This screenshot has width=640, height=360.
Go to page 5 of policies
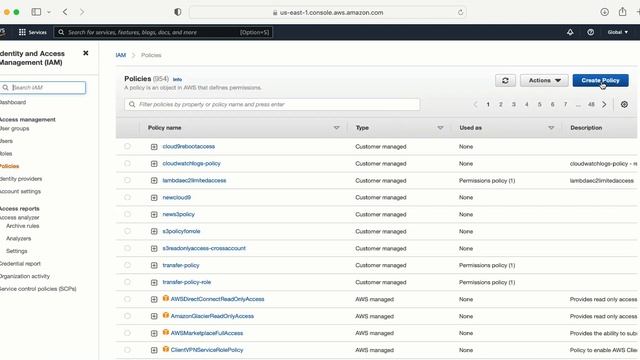point(539,104)
